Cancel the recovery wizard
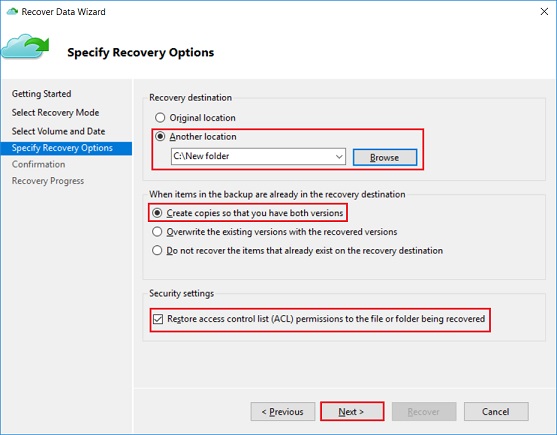The height and width of the screenshot is (435, 557). [496, 412]
